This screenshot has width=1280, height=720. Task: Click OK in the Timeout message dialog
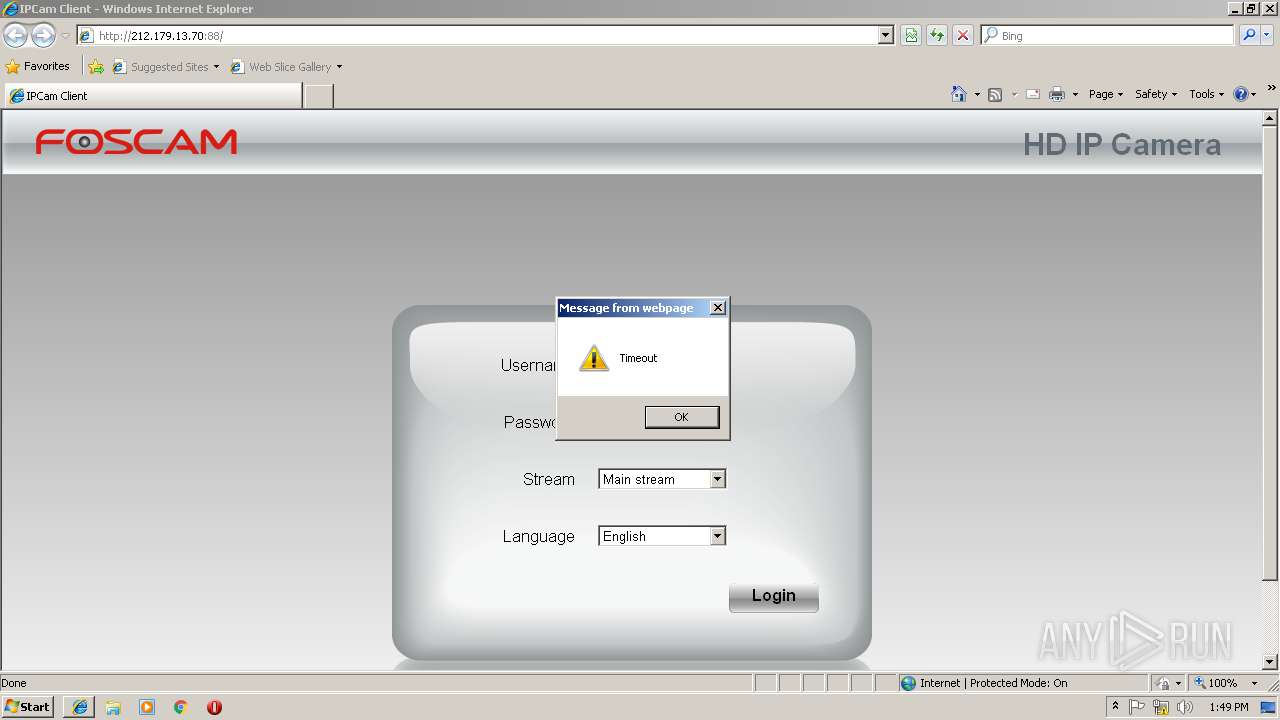[682, 417]
